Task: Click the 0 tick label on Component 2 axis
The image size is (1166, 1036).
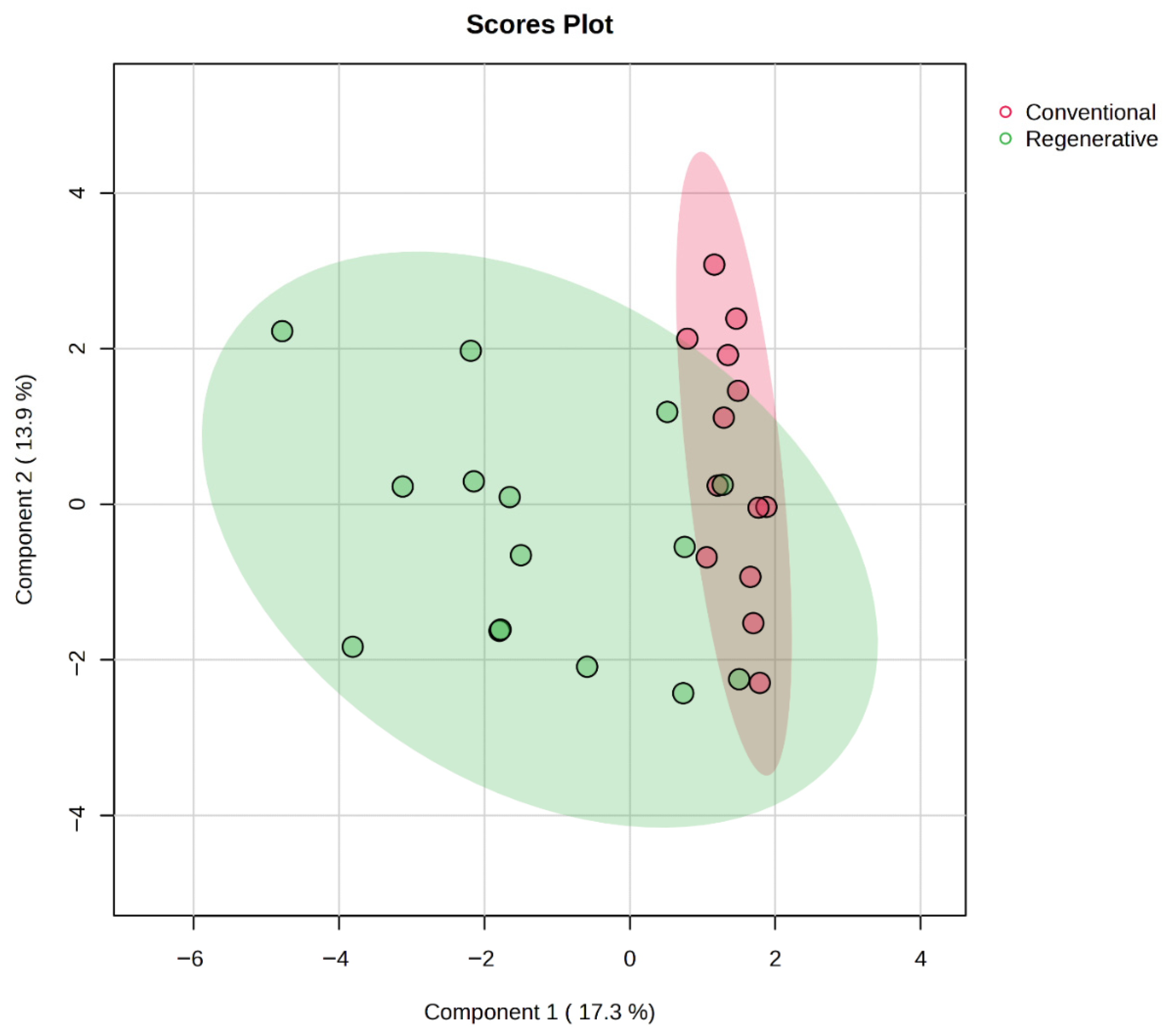Action: point(79,504)
